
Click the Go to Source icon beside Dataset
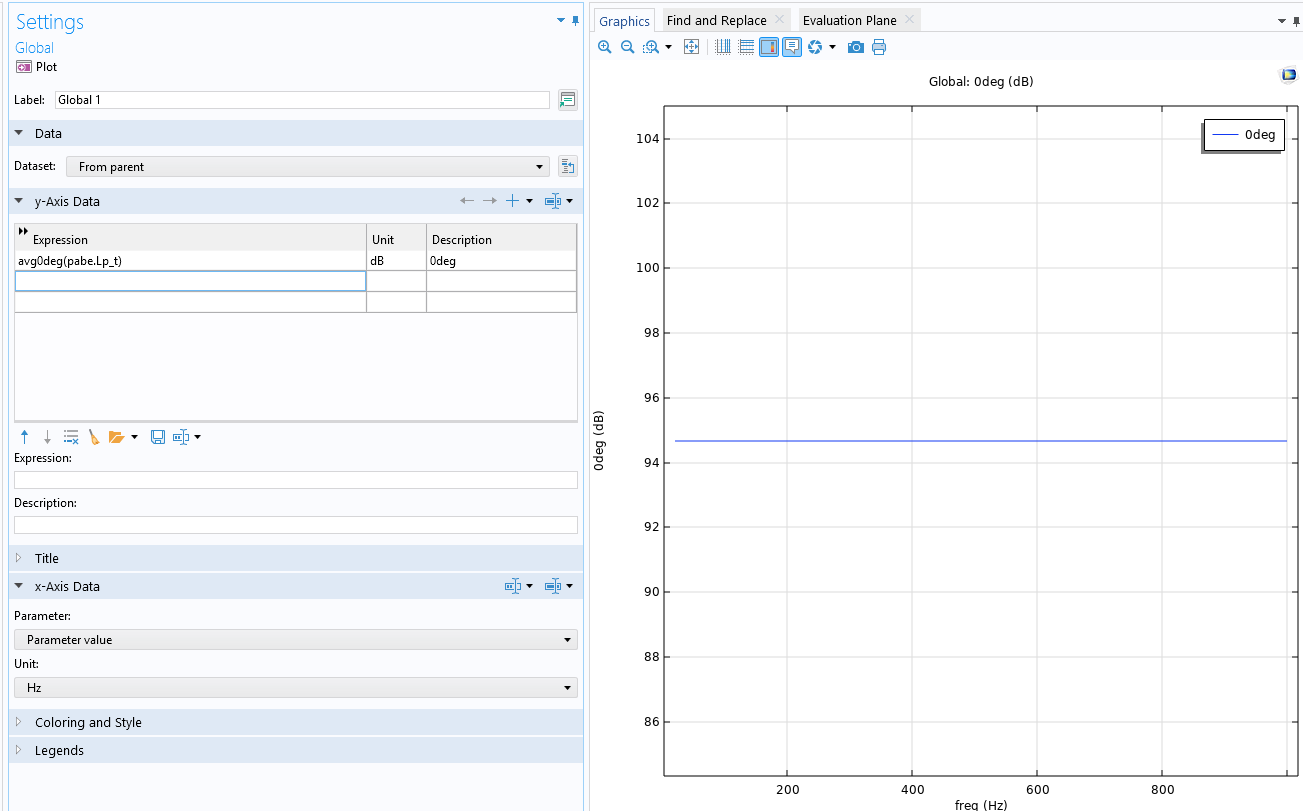click(x=567, y=167)
